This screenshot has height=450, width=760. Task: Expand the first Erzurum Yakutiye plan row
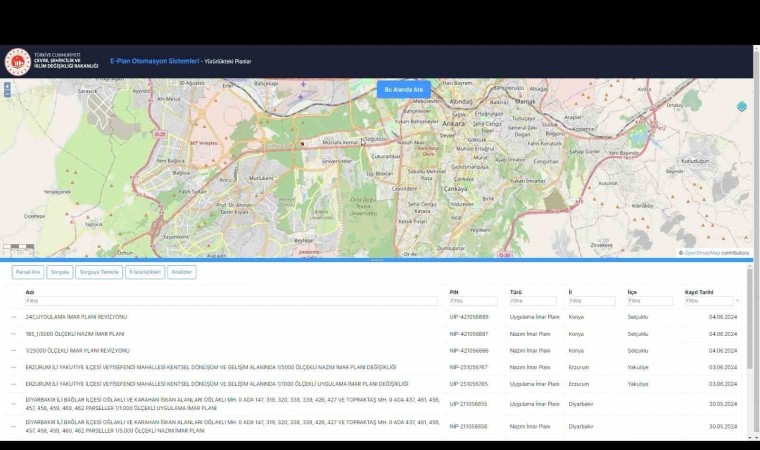(x=14, y=367)
